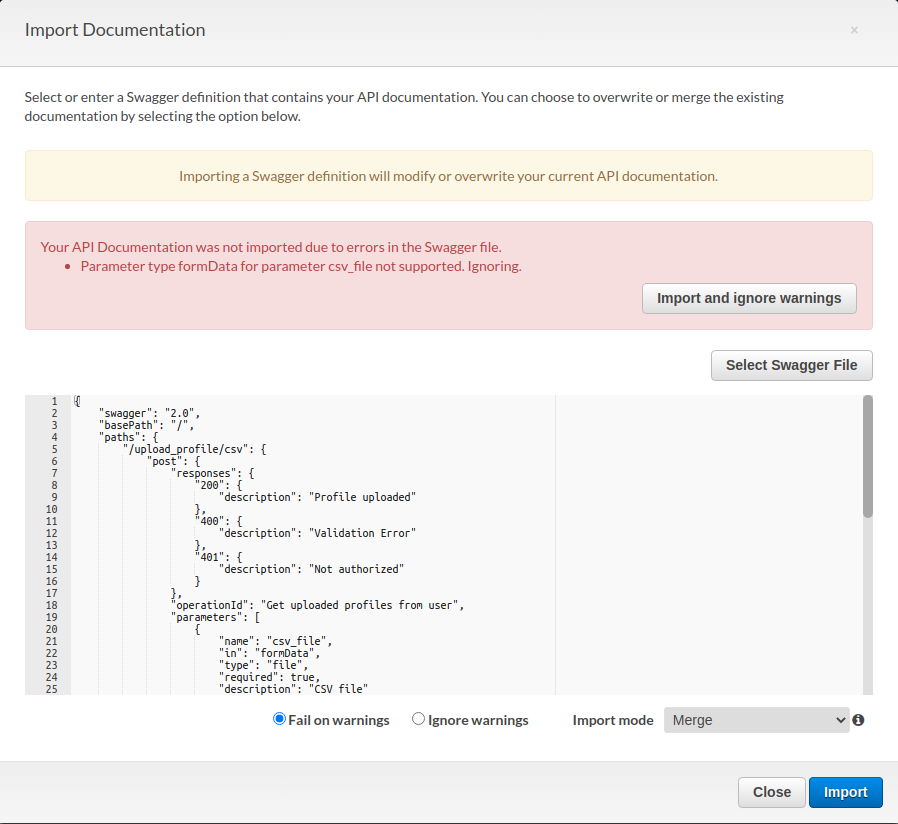Place cursor on the "/upload_profile/csv" path line
Screen dimensions: 898x824
pos(194,449)
